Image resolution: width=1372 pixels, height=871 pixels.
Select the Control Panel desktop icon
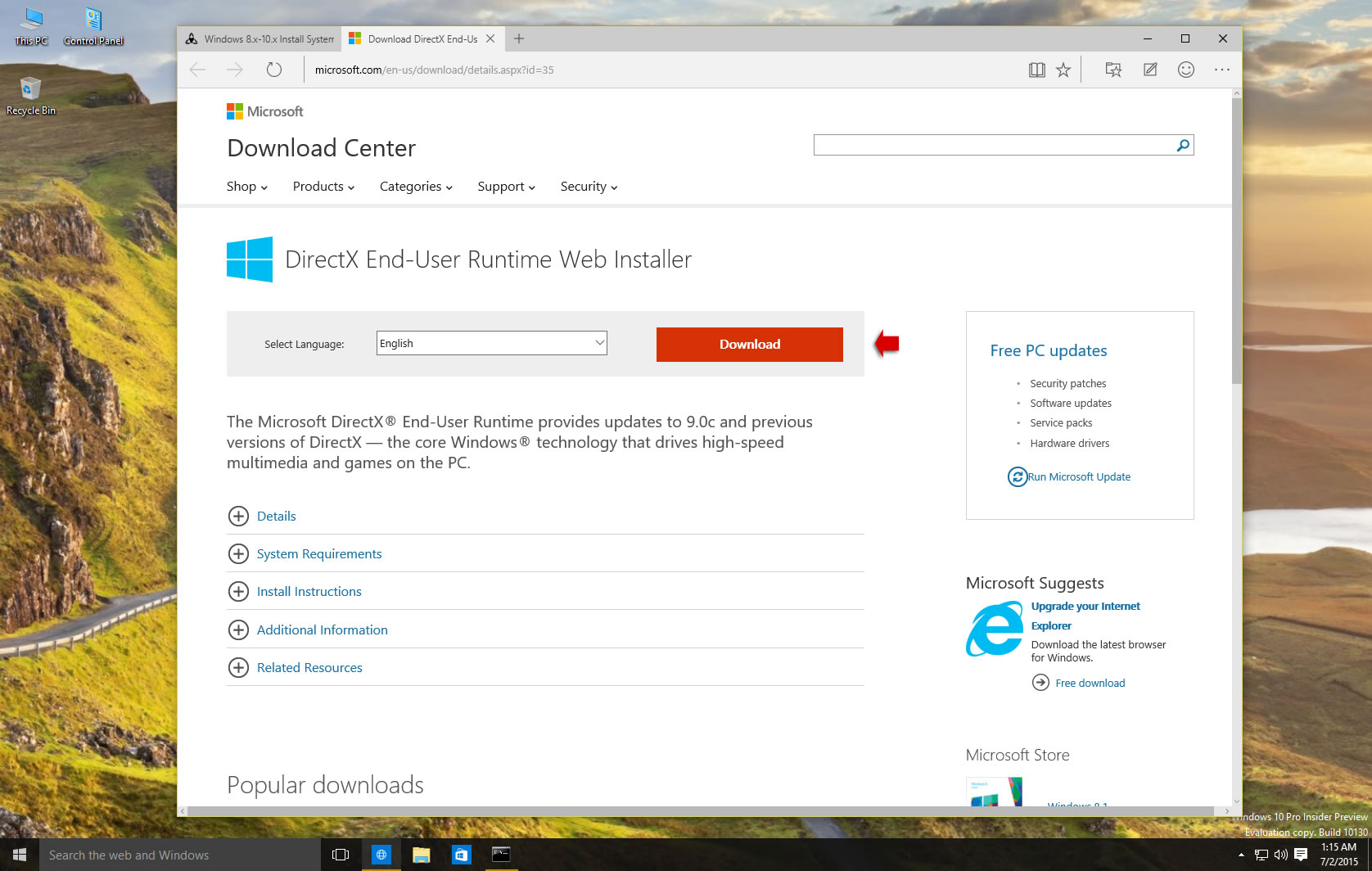pyautogui.click(x=93, y=27)
